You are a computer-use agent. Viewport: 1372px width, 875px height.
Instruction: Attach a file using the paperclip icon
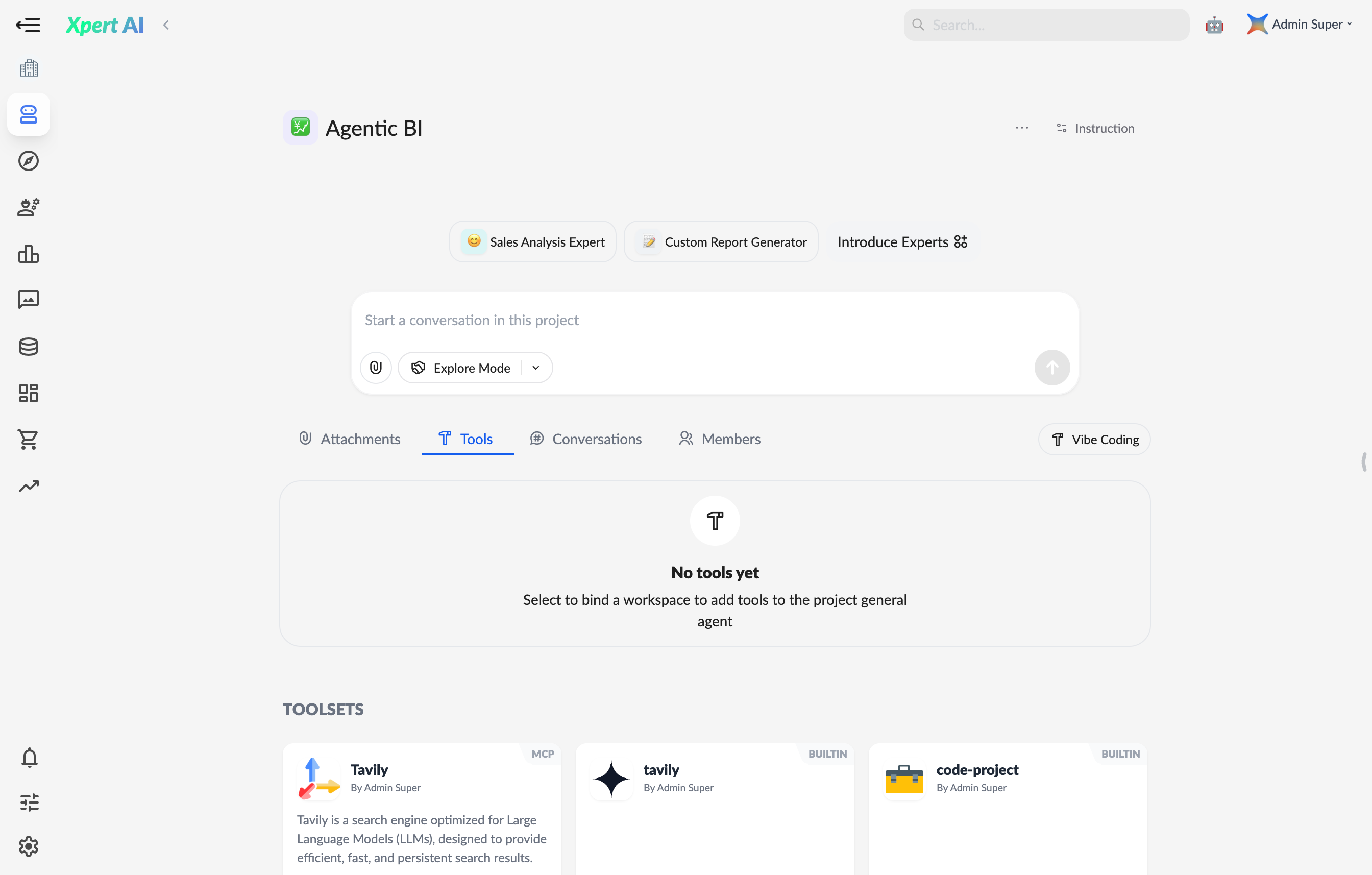click(x=376, y=367)
